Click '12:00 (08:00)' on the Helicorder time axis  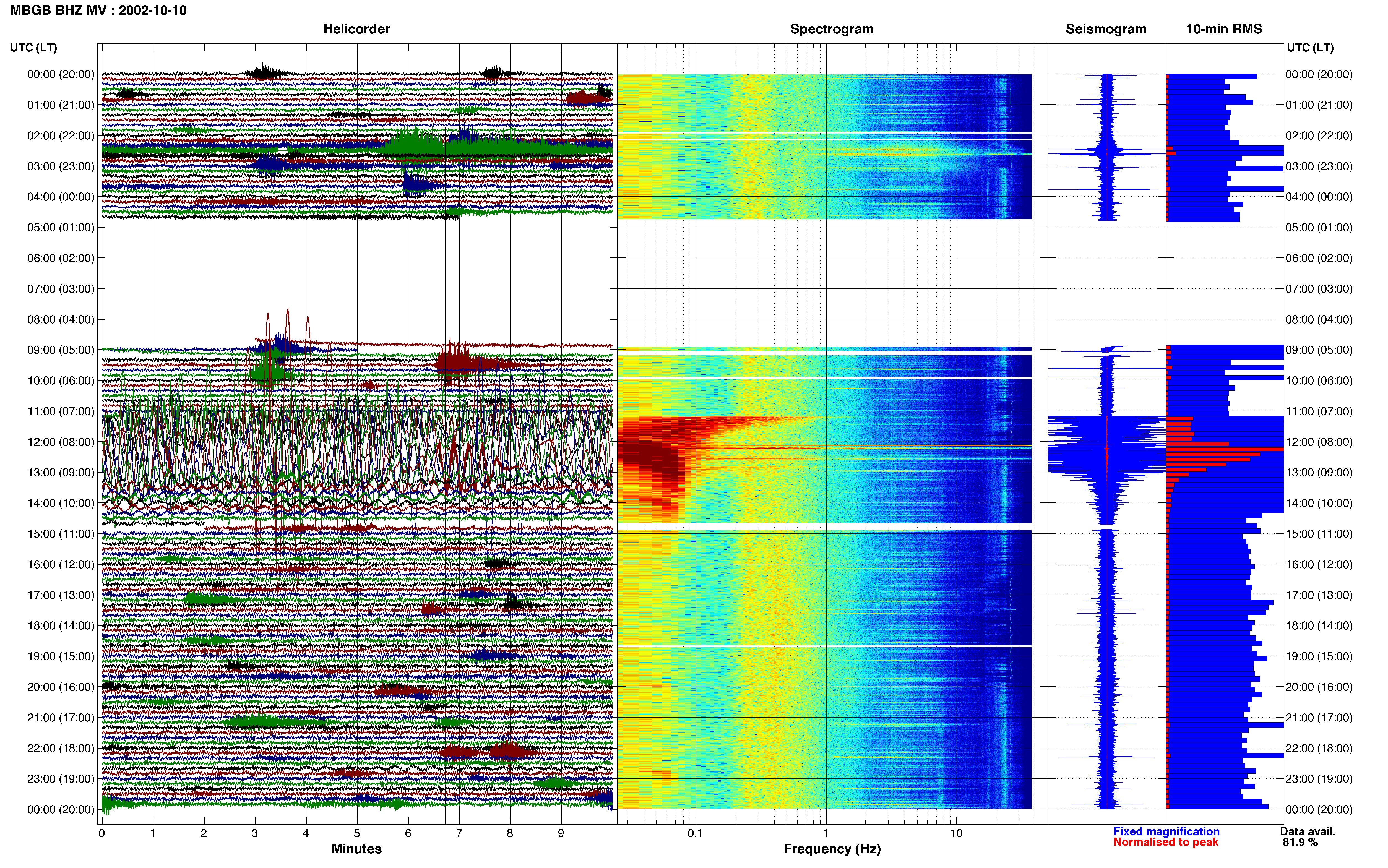coord(61,442)
